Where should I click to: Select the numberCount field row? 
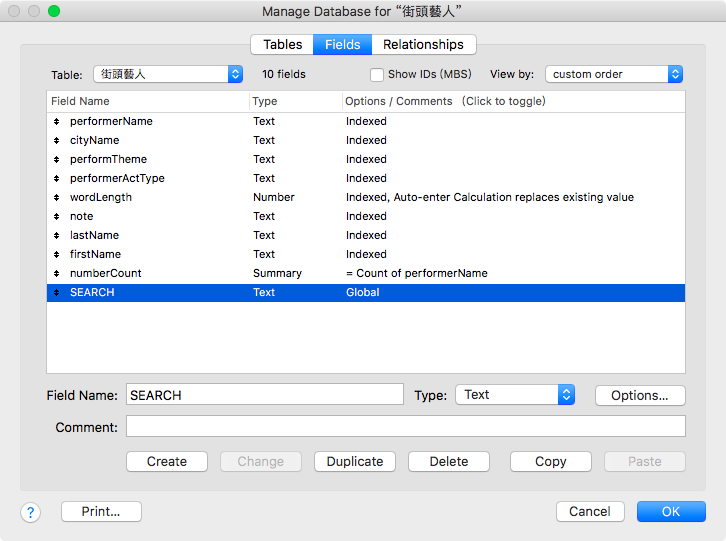[366, 273]
